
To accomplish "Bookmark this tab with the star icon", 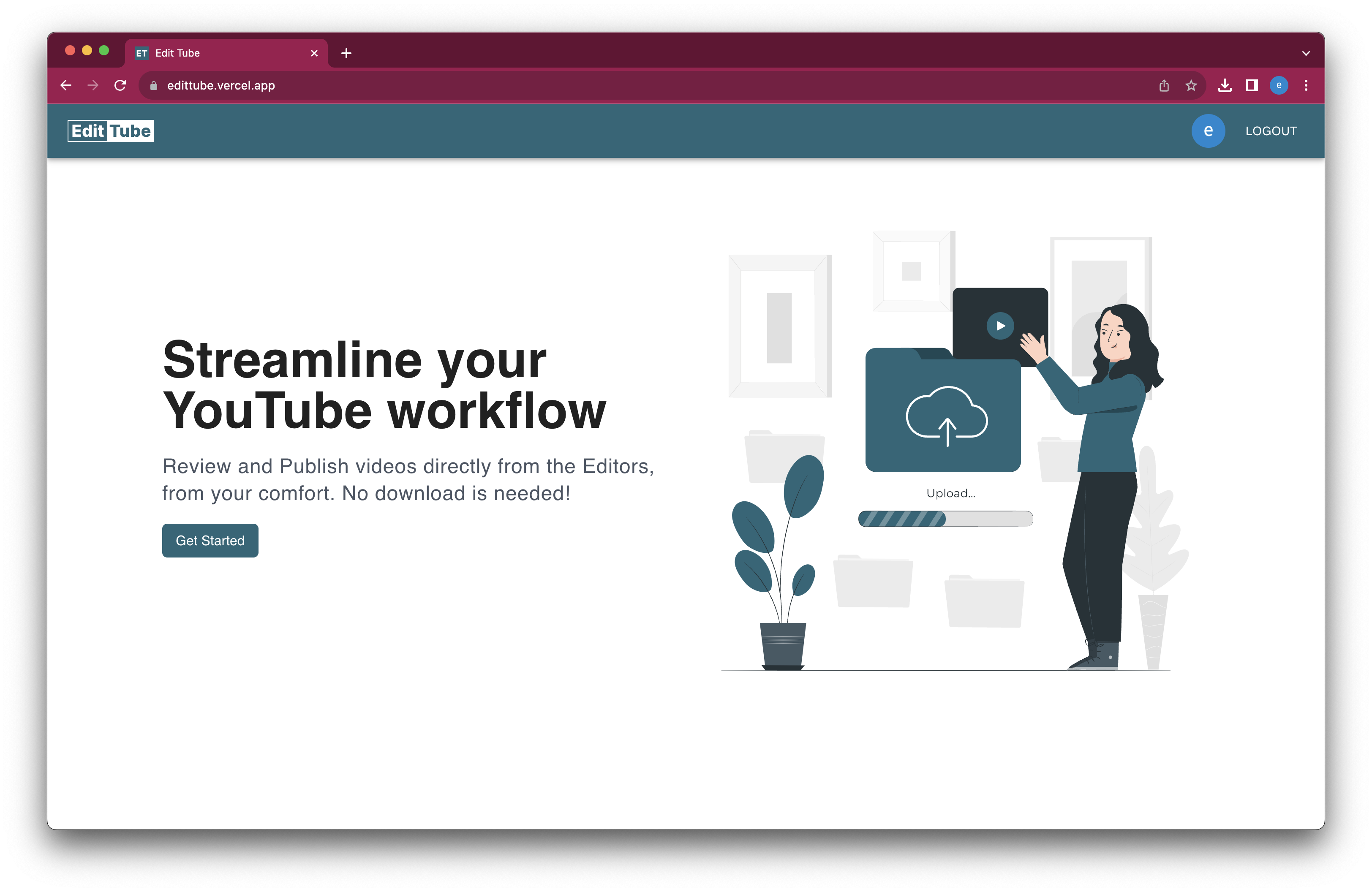I will tap(1191, 85).
